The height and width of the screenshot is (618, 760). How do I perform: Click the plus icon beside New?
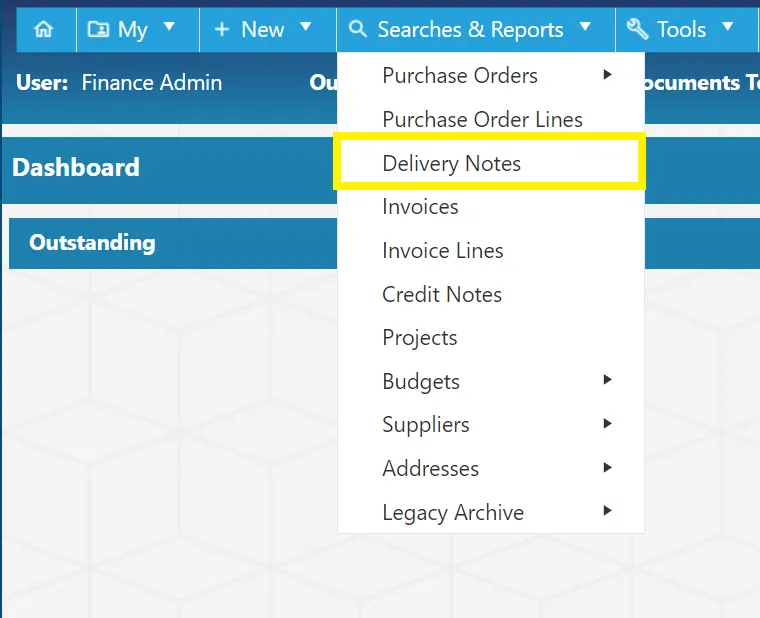(222, 30)
